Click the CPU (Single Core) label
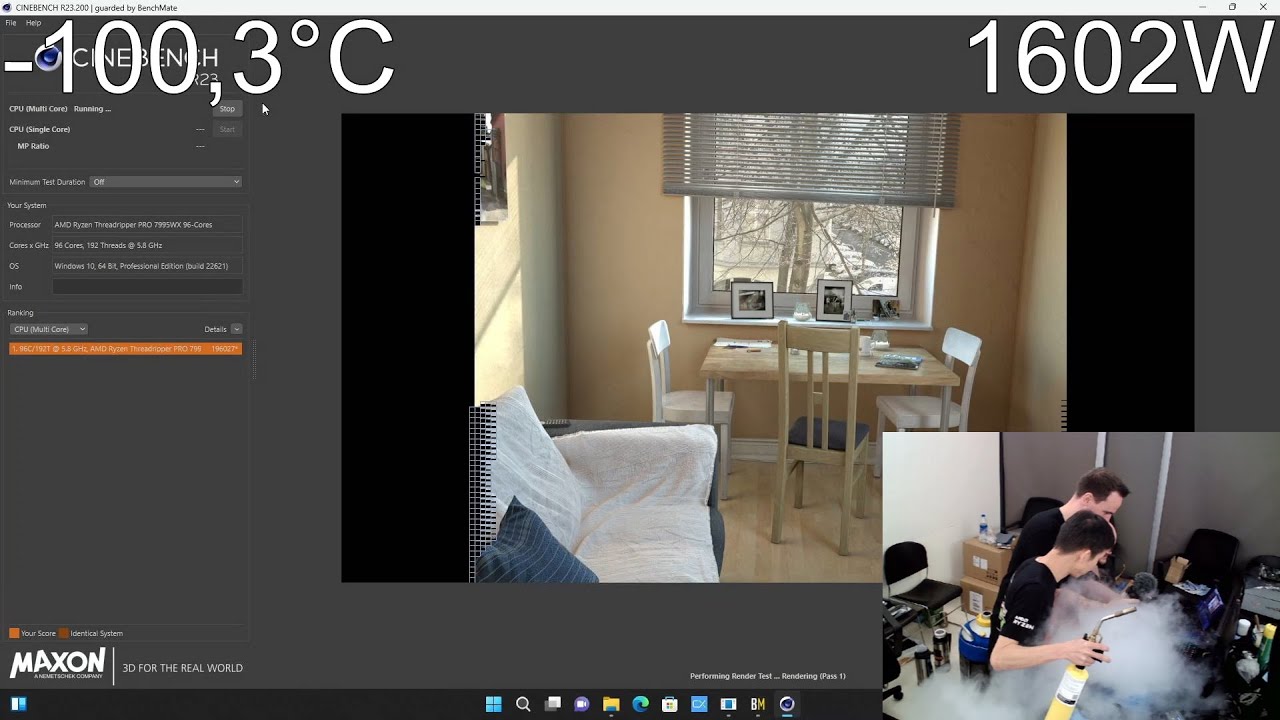Screen dimensions: 1280x720 [x=40, y=129]
